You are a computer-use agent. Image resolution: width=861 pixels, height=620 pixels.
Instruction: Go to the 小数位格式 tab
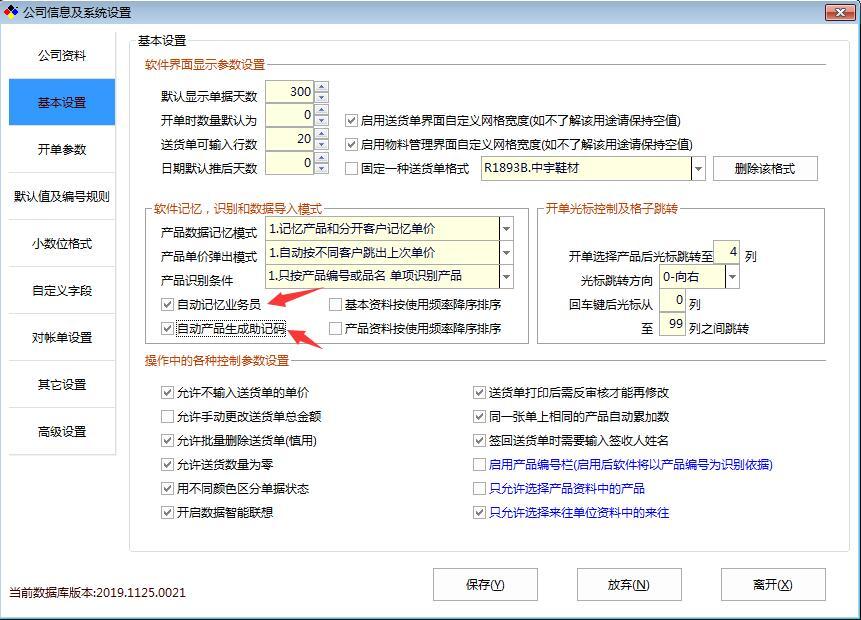click(x=62, y=243)
